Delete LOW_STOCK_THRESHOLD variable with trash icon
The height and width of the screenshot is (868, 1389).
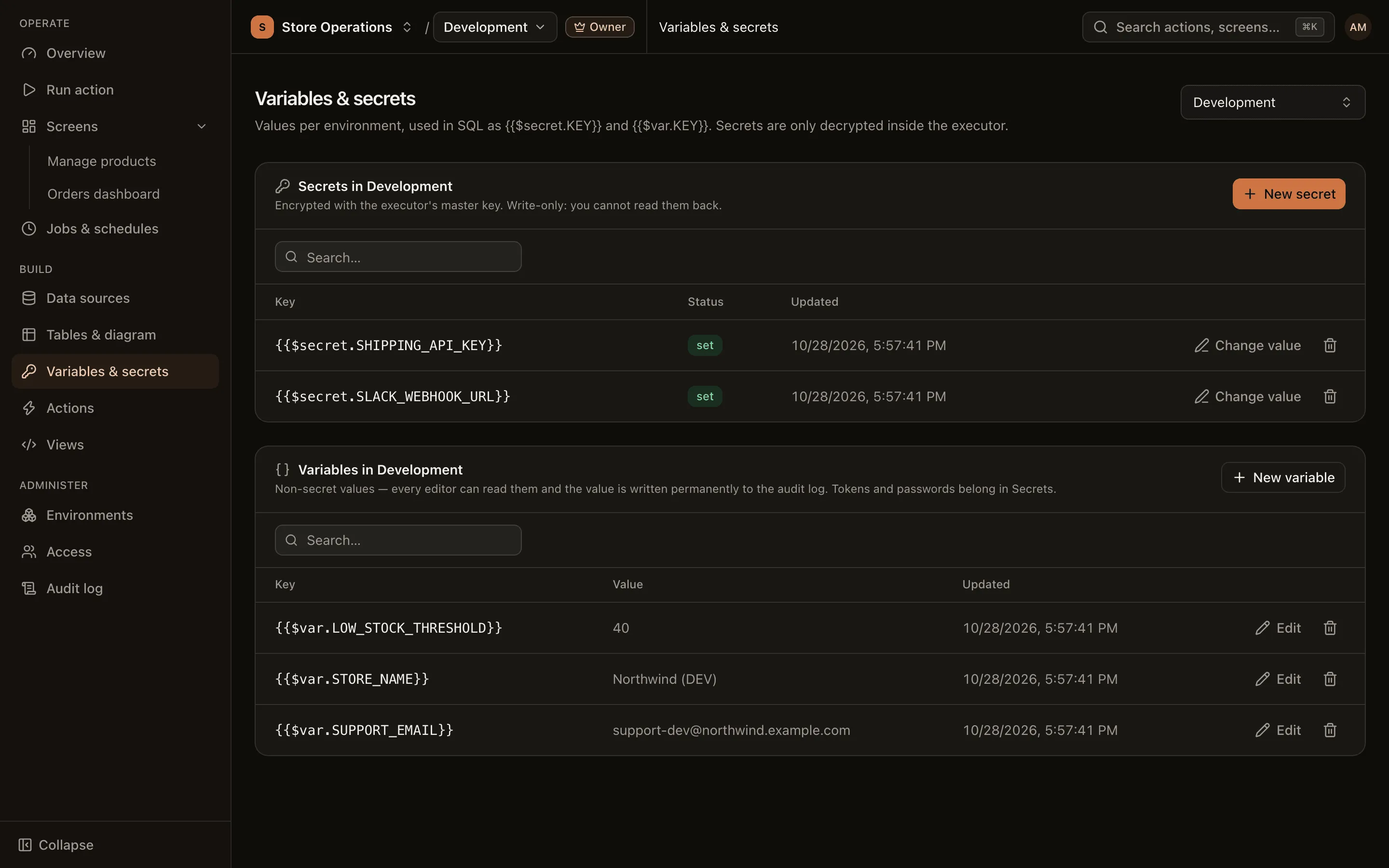pos(1330,627)
